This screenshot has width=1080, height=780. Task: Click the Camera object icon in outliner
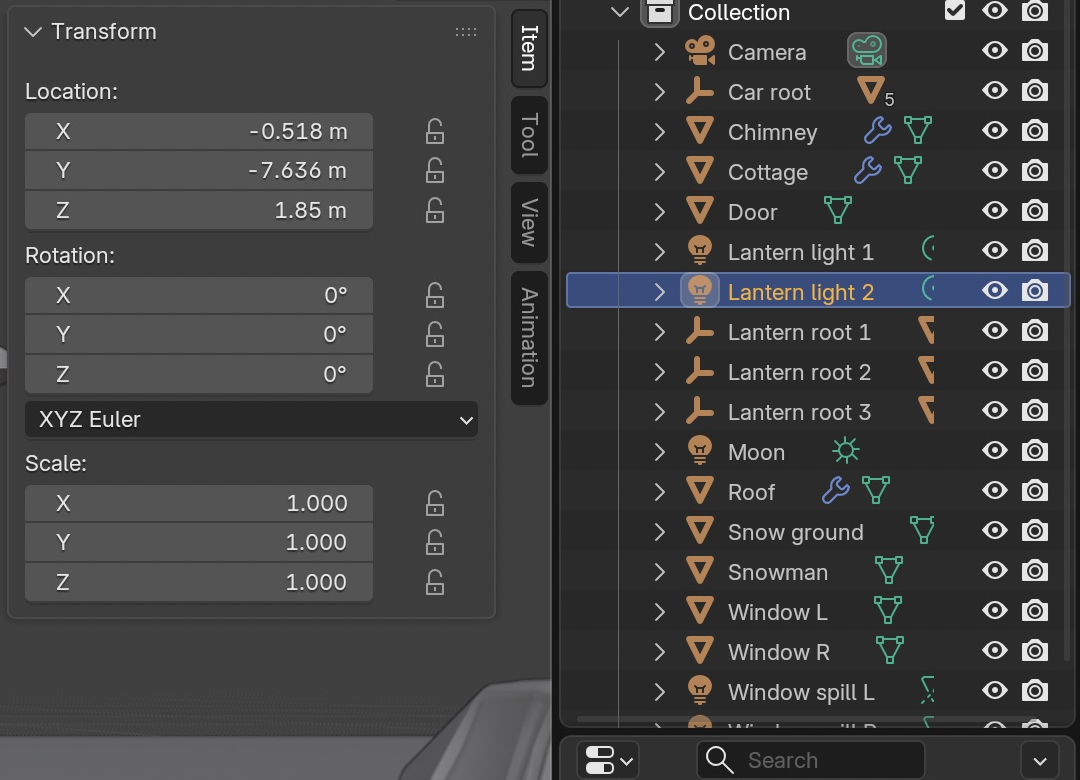tap(700, 52)
